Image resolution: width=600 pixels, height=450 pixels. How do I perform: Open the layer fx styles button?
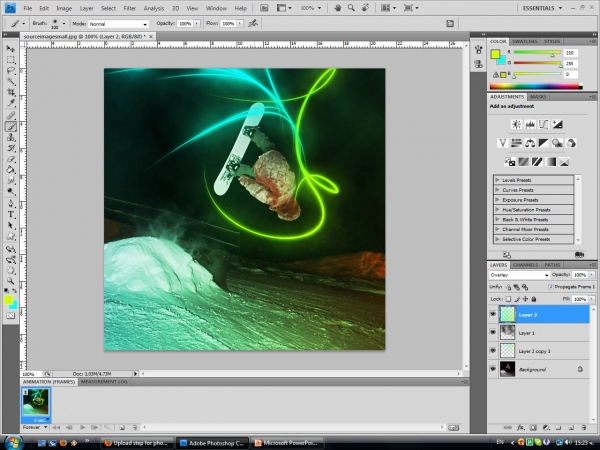[520, 427]
